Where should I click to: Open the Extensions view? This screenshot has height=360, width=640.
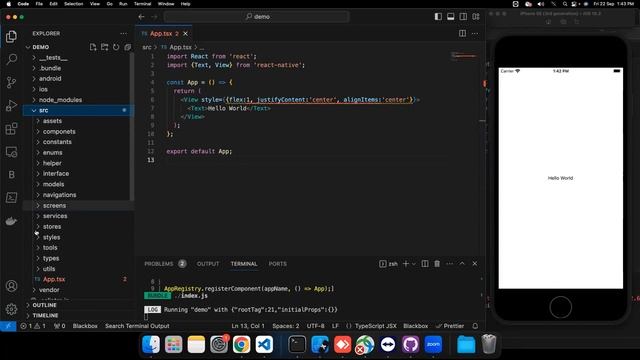pos(11,129)
